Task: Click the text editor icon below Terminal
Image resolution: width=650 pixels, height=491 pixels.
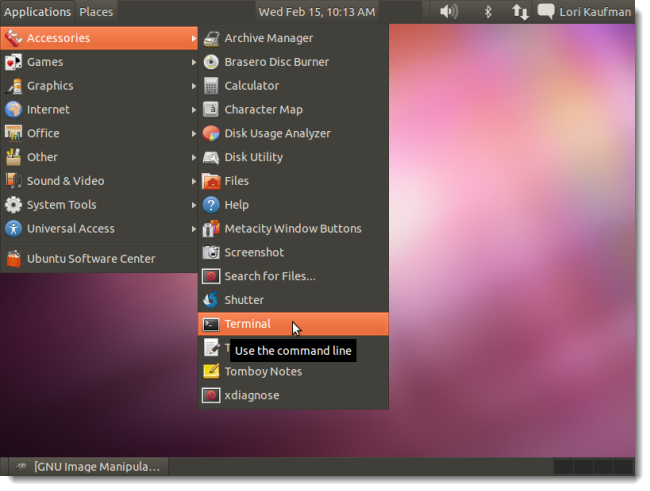Action: click(211, 348)
